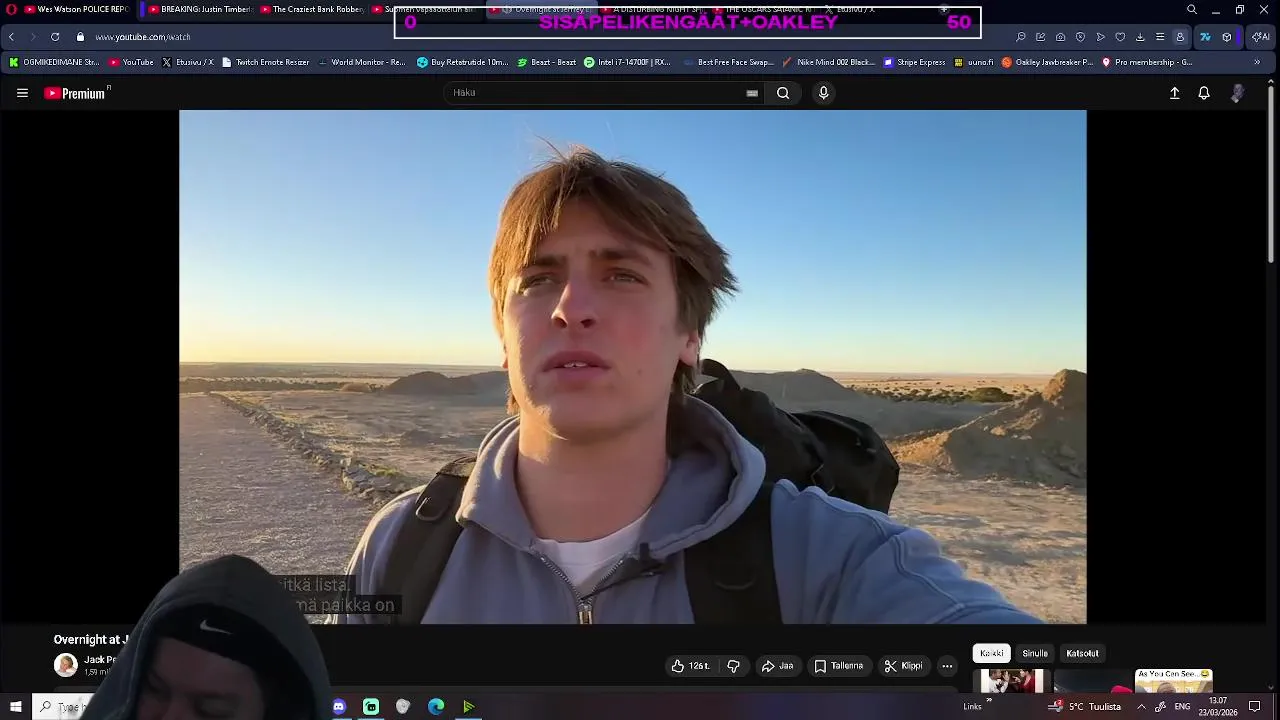Switch to BREAKING: Justin Timberlake tab
The width and height of the screenshot is (1280, 720).
200,9
